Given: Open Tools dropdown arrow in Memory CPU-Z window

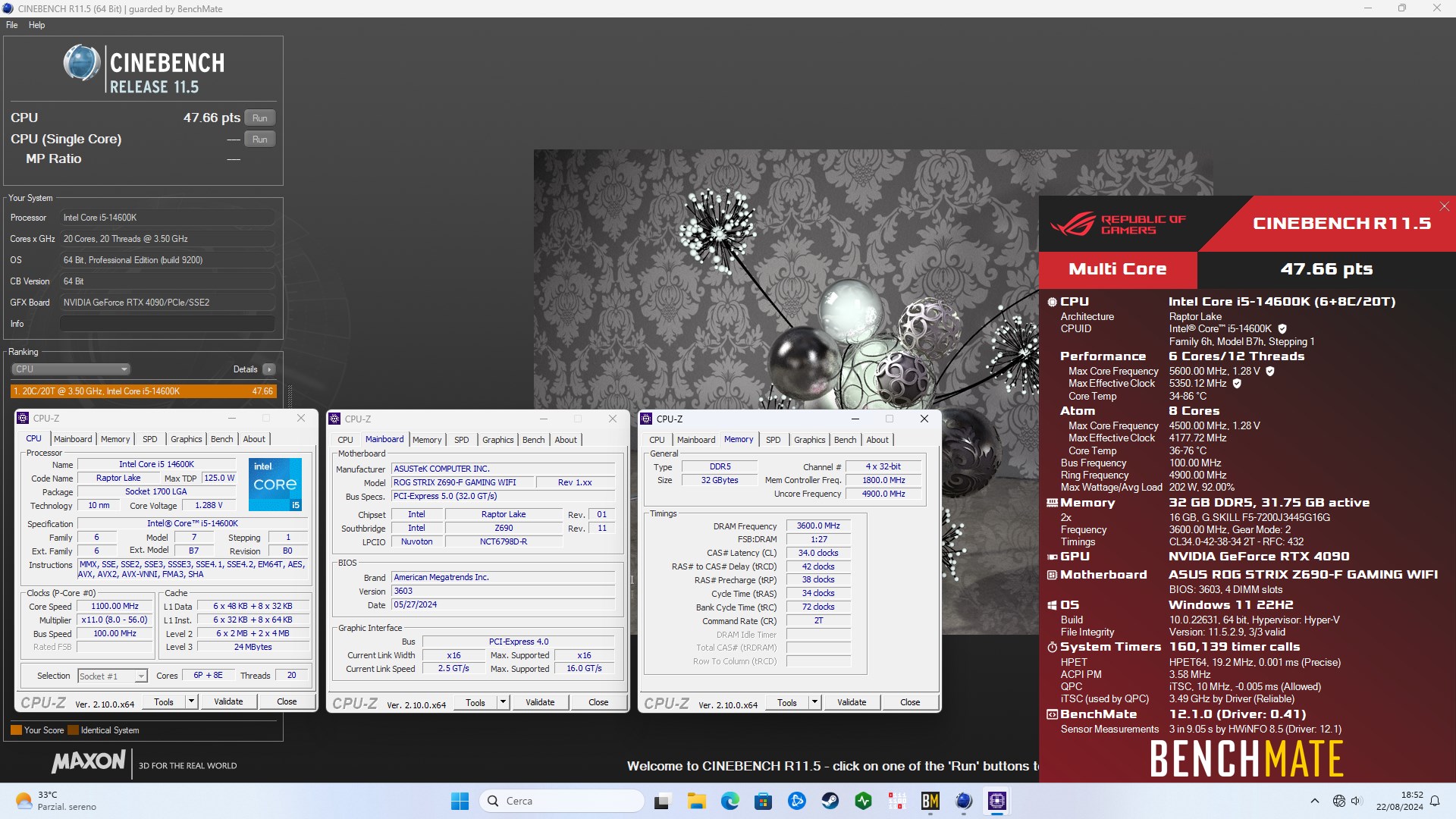Looking at the screenshot, I should (x=814, y=702).
